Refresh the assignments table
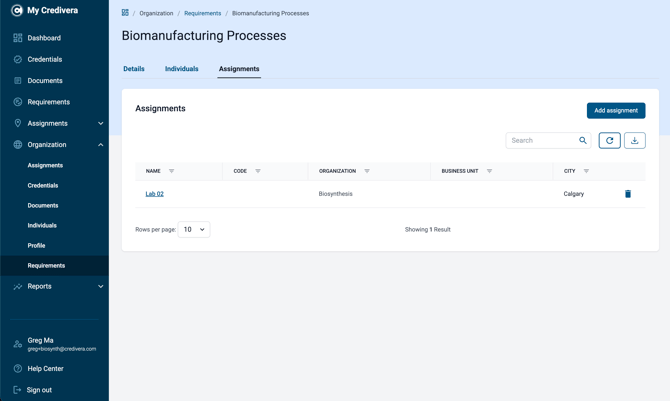The height and width of the screenshot is (401, 670). 609,140
